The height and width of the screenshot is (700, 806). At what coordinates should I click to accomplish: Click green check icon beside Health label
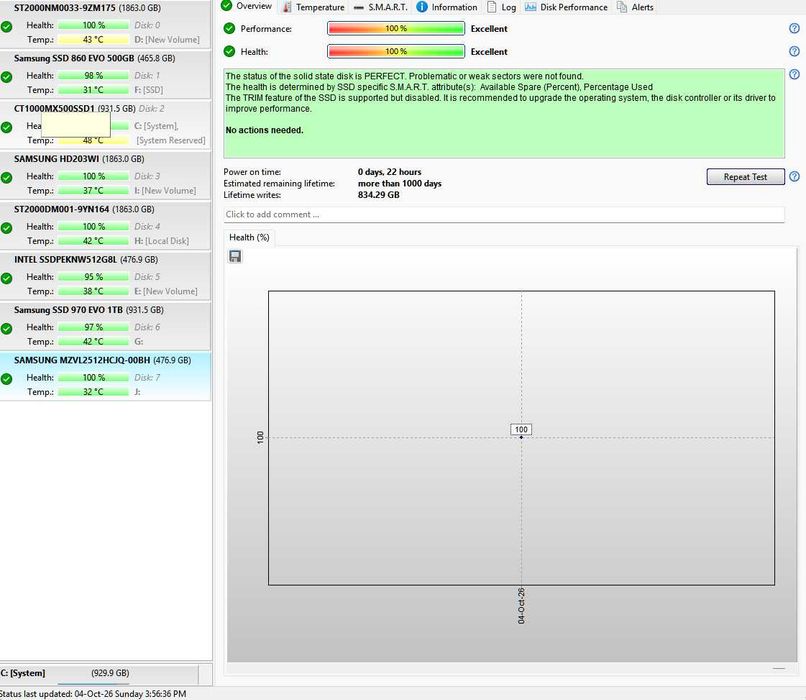pyautogui.click(x=229, y=51)
